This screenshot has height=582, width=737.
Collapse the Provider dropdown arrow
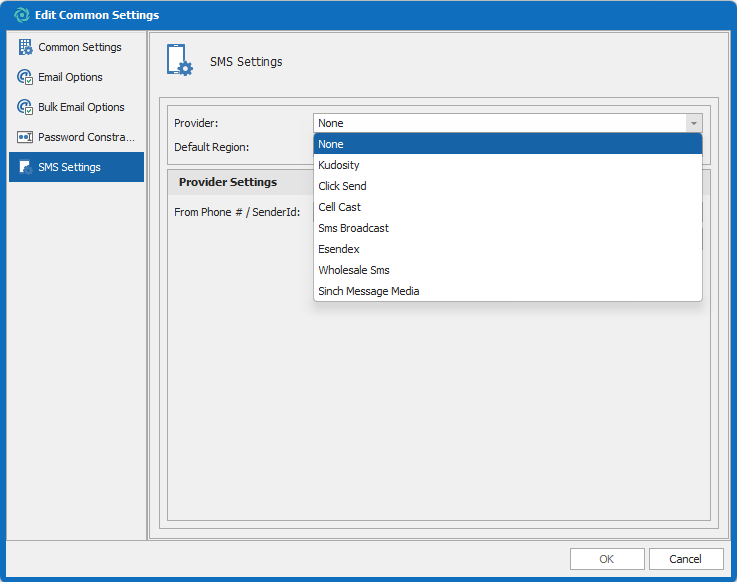tap(693, 123)
